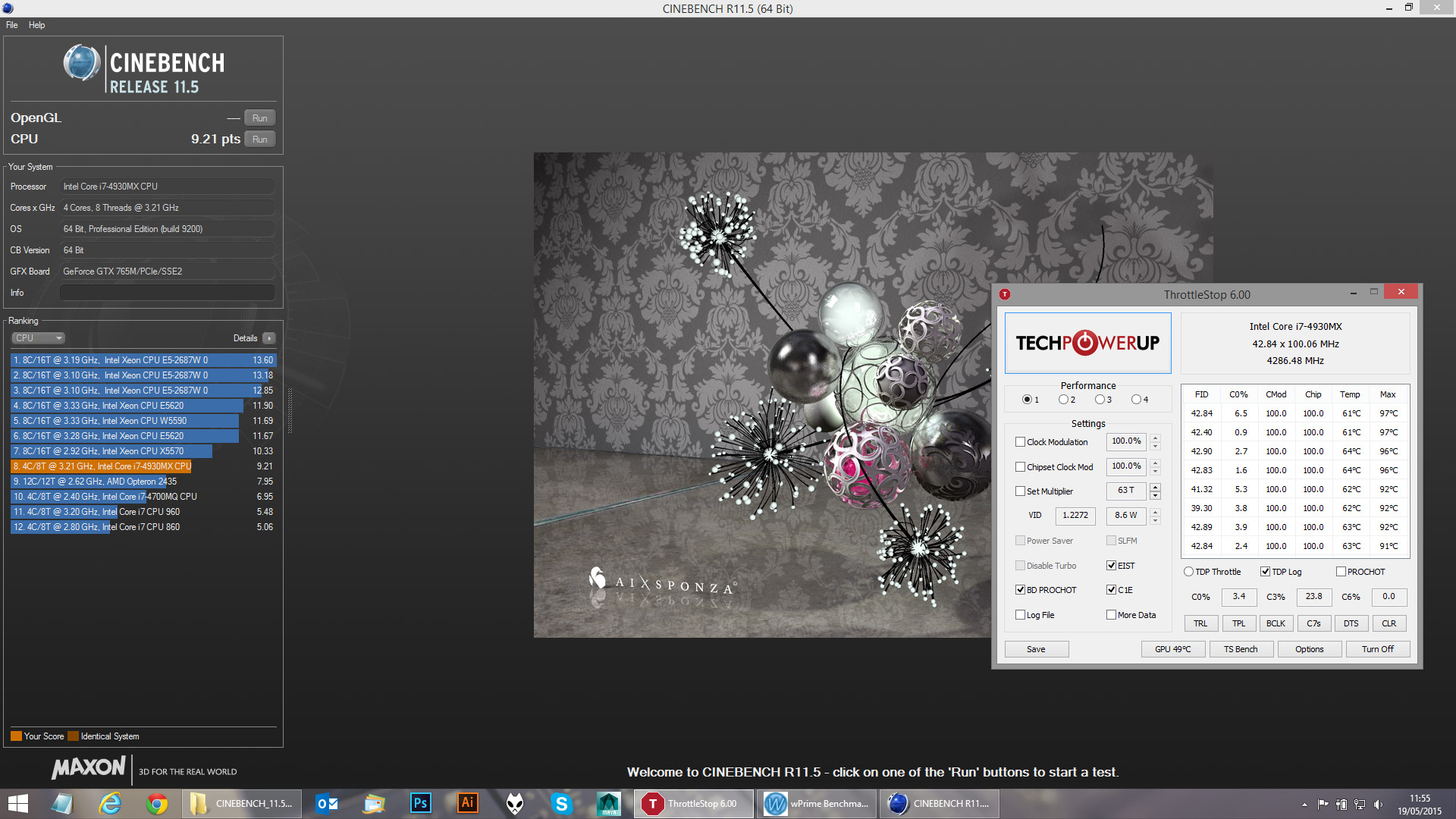Viewport: 1456px width, 819px height.
Task: Launch Photoshop from taskbar
Action: [x=420, y=804]
